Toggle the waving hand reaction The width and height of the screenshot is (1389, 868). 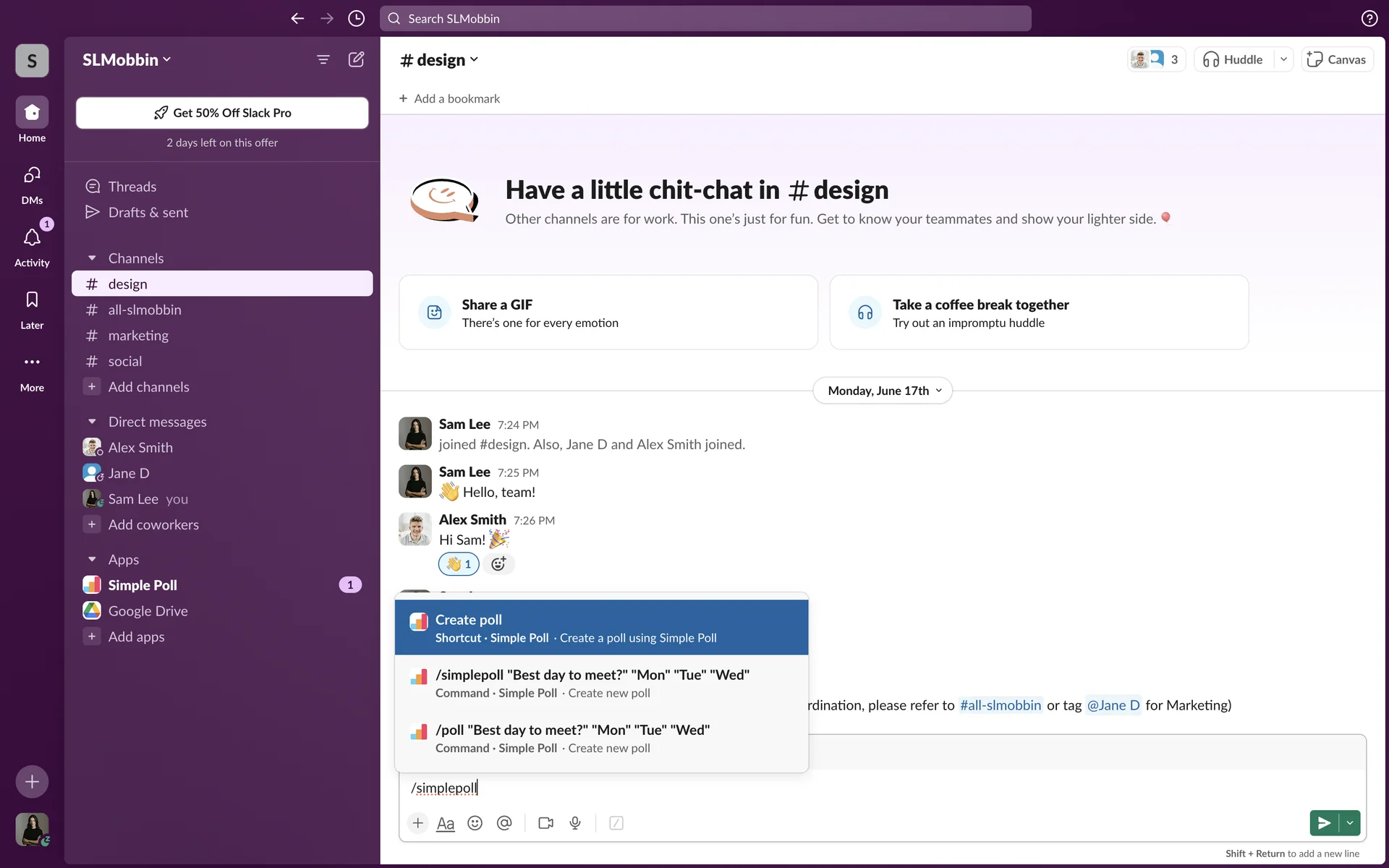click(x=459, y=564)
